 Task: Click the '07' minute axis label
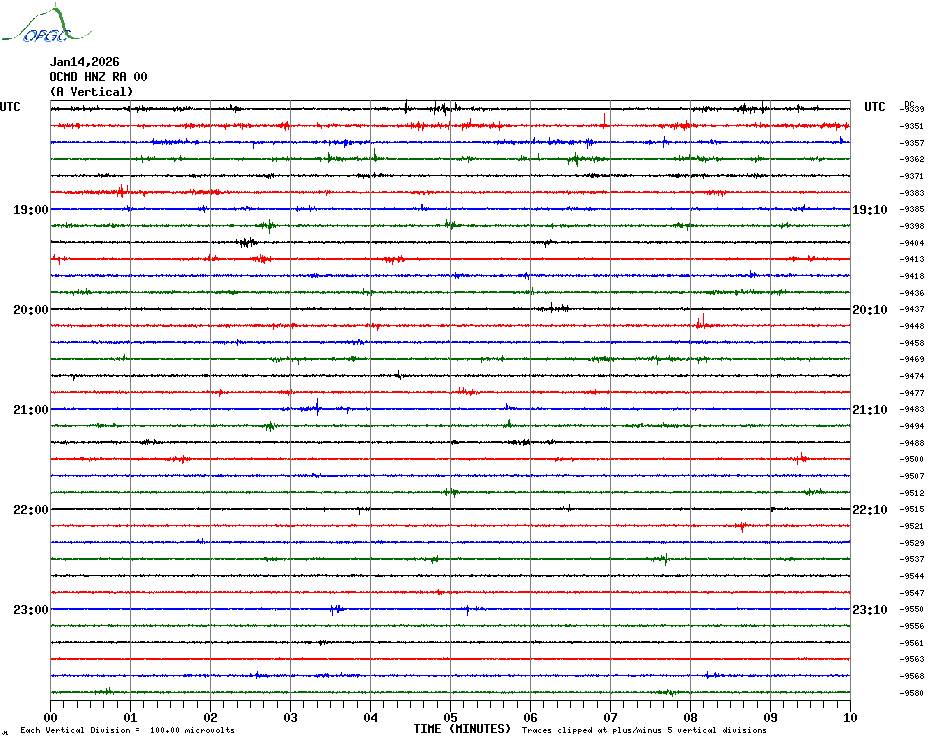[x=610, y=717]
